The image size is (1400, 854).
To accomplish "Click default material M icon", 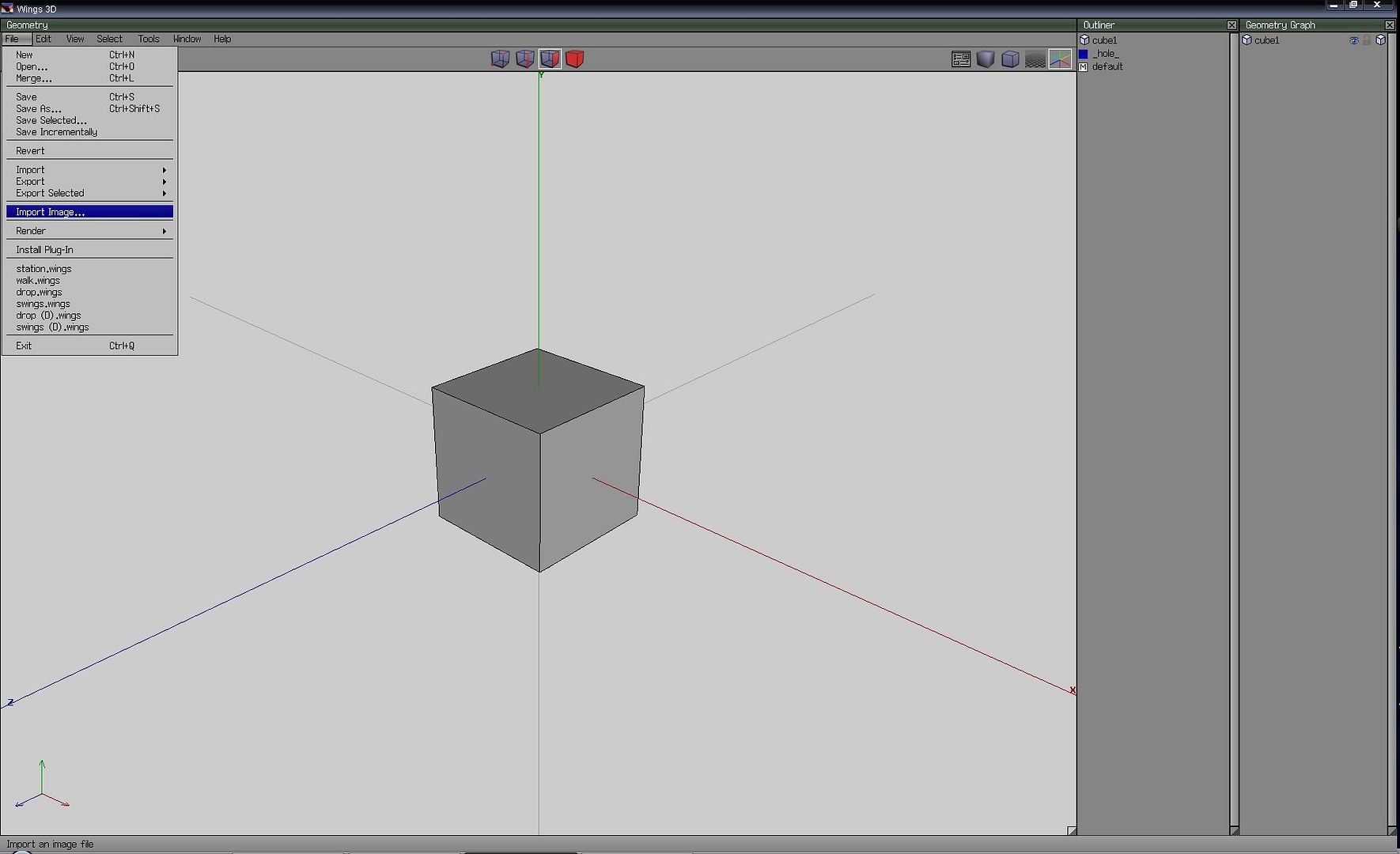I will 1084,67.
